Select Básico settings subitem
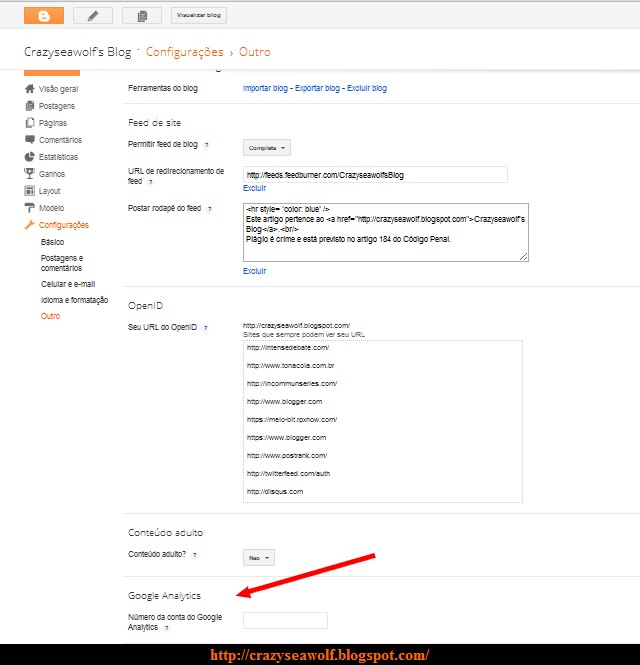640x665 pixels. pos(53,242)
